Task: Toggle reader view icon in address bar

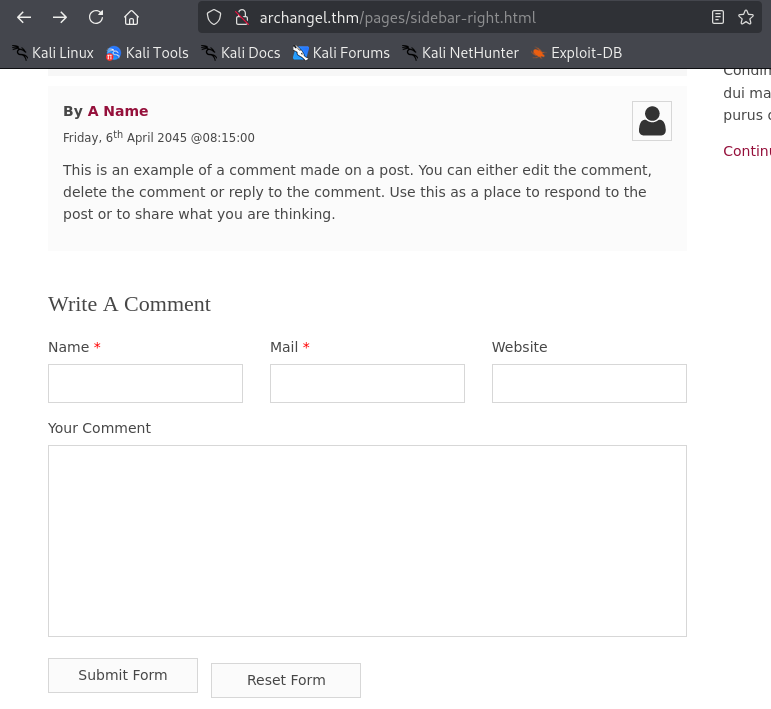Action: pyautogui.click(x=717, y=18)
